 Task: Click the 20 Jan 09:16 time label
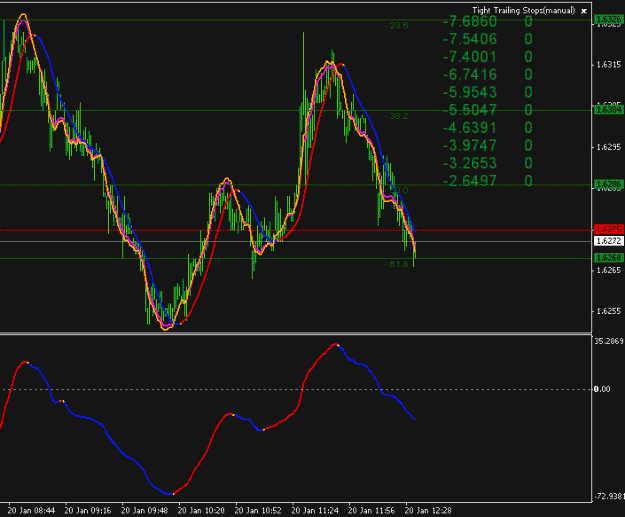88,511
